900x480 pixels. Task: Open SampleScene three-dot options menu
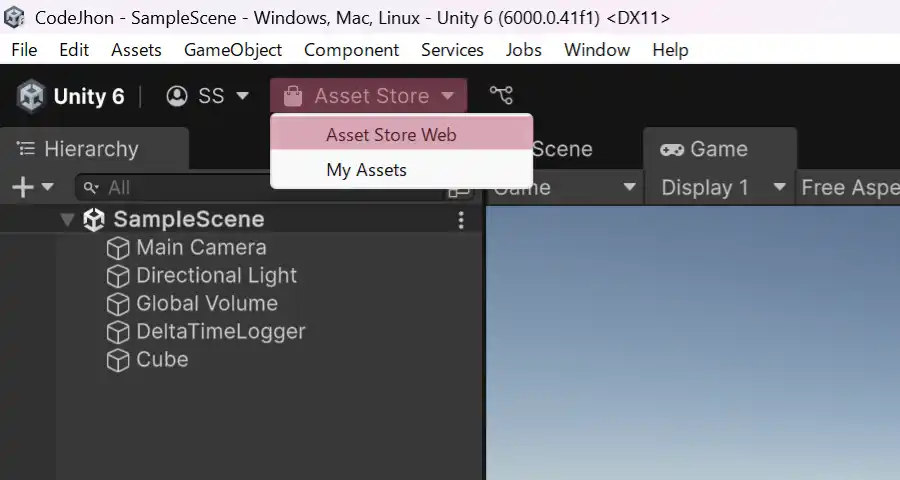(461, 220)
